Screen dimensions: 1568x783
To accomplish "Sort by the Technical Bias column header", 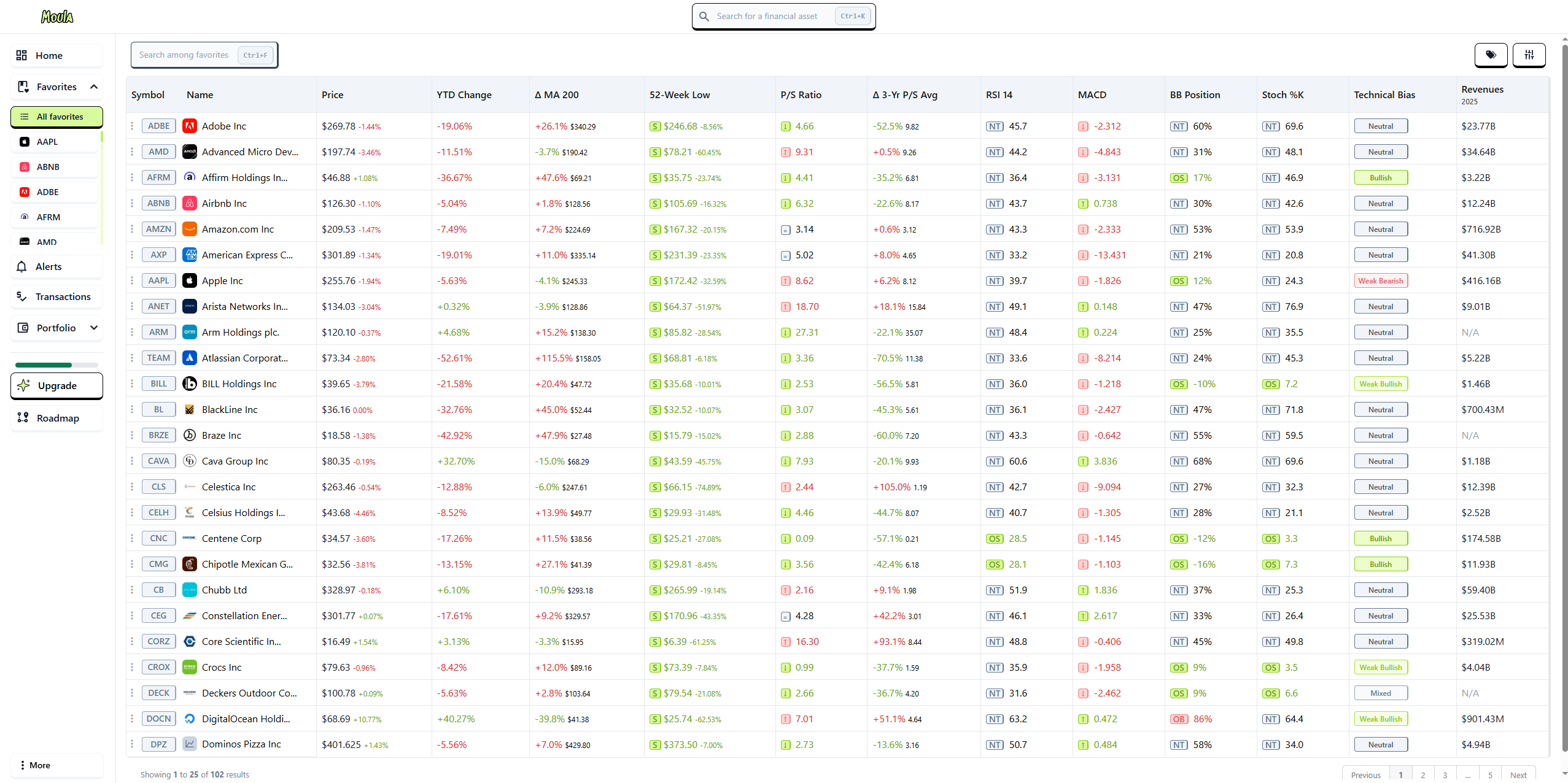I will (1384, 94).
